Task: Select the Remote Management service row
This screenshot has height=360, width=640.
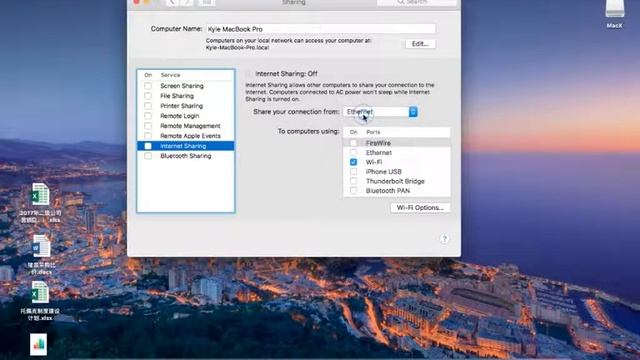Action: tap(186, 126)
